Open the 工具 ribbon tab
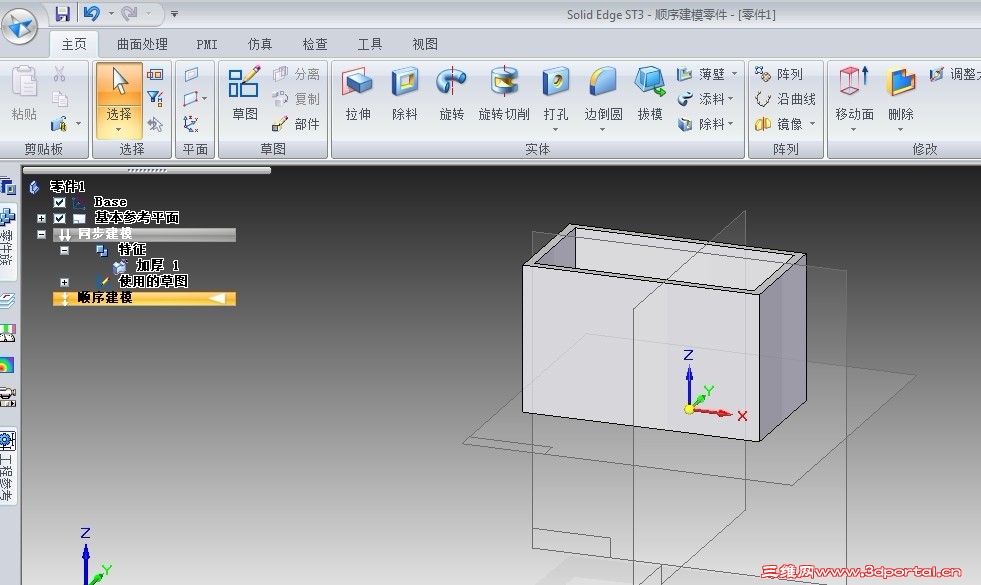Viewport: 981px width, 585px height. [370, 44]
